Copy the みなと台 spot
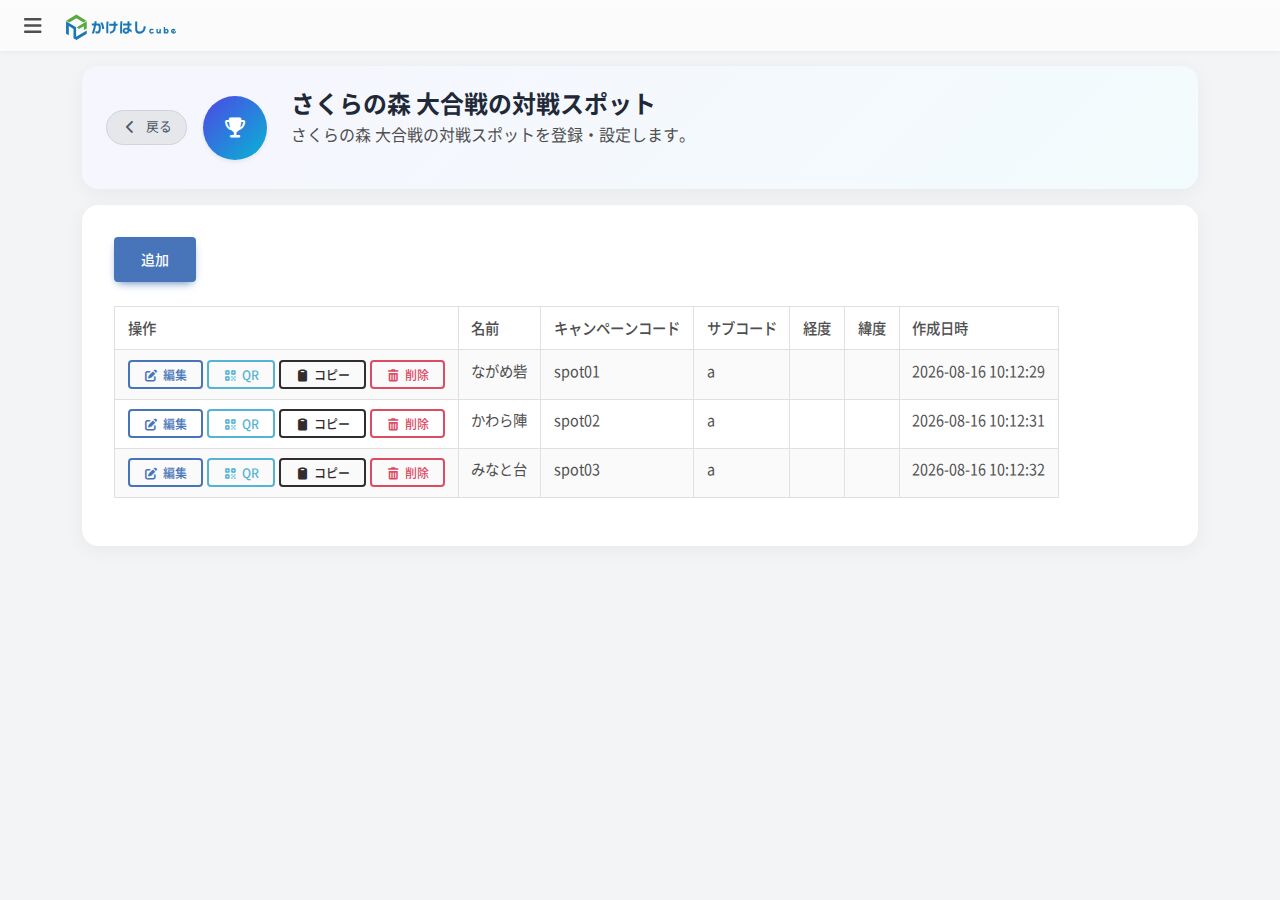Screen dimensions: 1280x900 coord(322,473)
